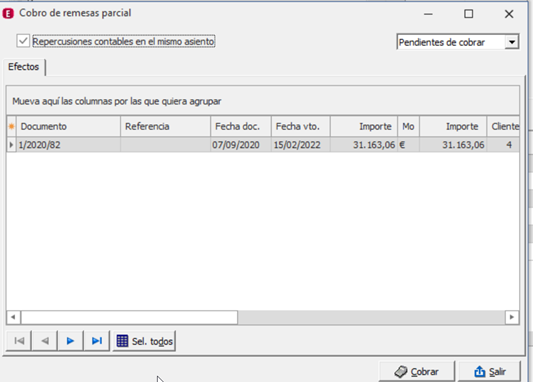Sort by the Fecha vto. column header
This screenshot has height=382, width=533.
pos(300,126)
